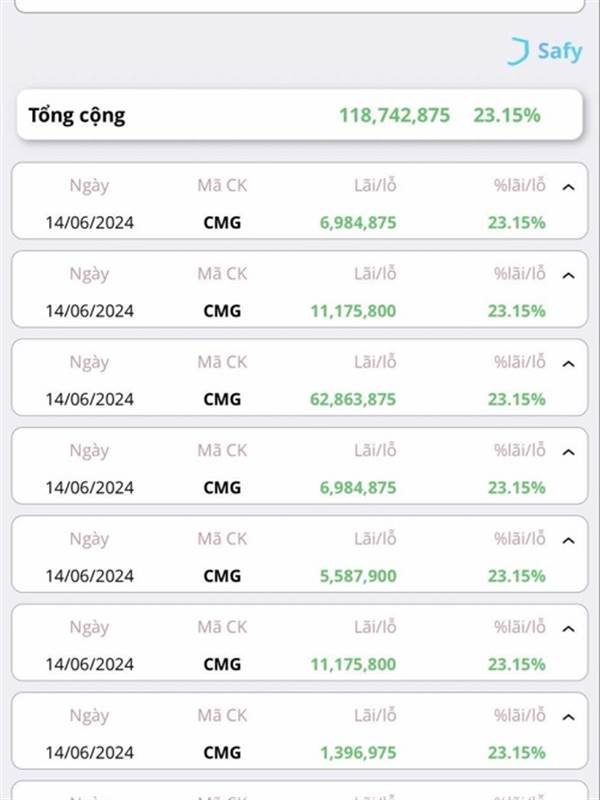The width and height of the screenshot is (600, 800).
Task: Tap the 14/06/2024 date beside 5,587,900
Action: [89, 576]
